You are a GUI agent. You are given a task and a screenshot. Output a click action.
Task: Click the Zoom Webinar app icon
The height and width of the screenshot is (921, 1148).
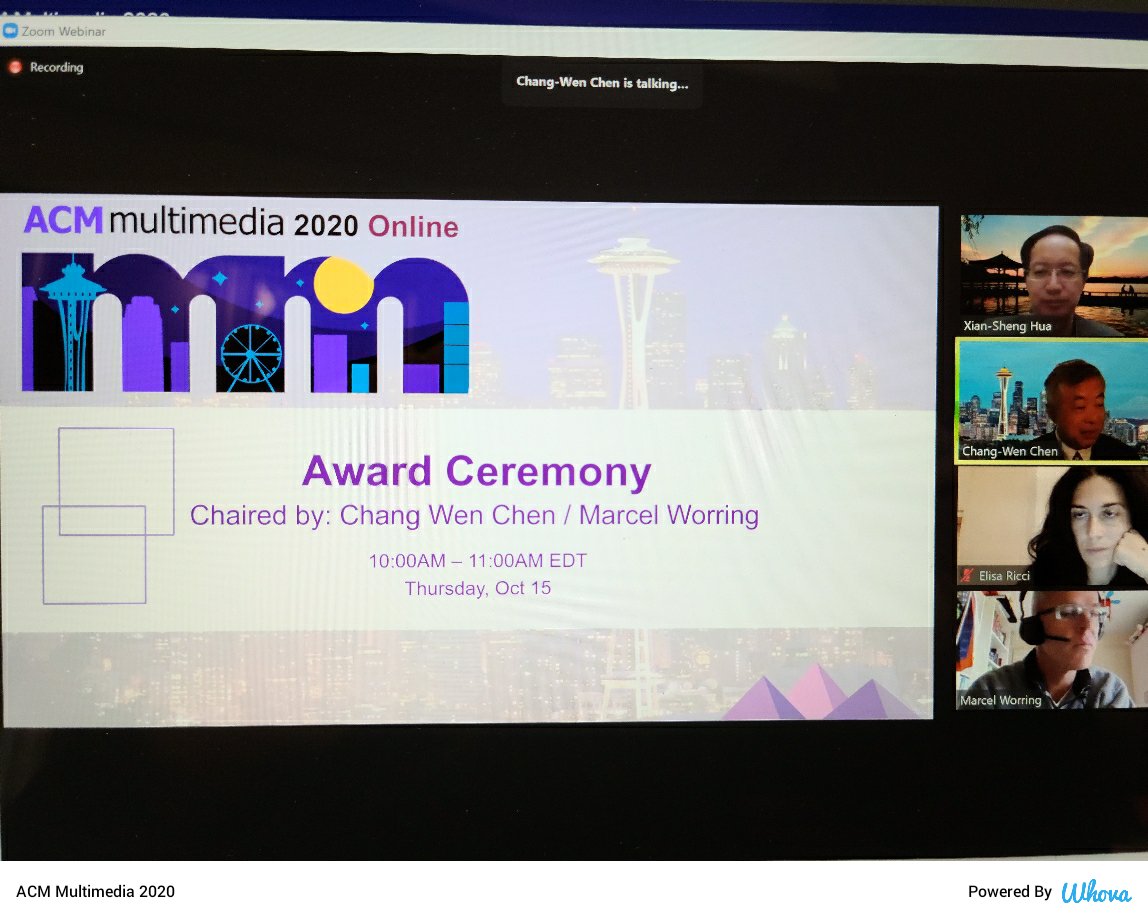click(10, 31)
